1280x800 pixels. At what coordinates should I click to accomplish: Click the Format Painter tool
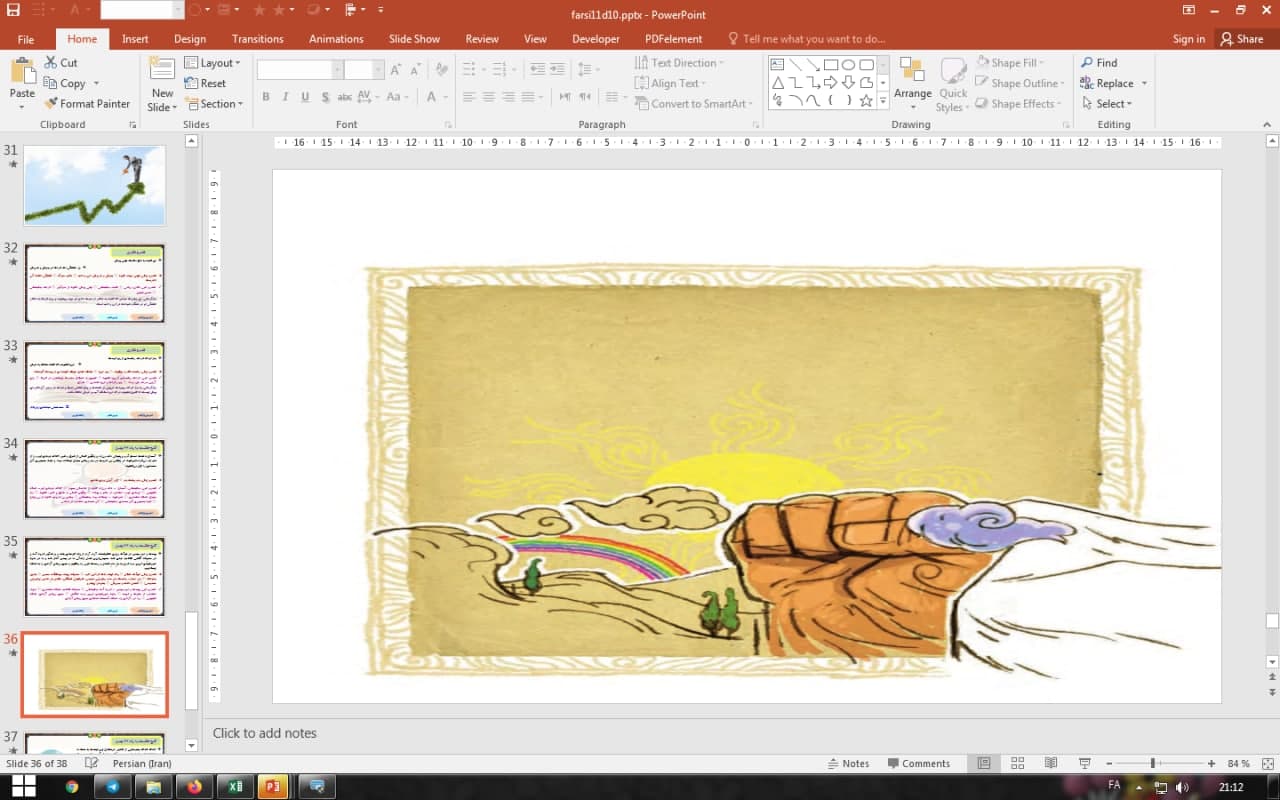tap(86, 104)
